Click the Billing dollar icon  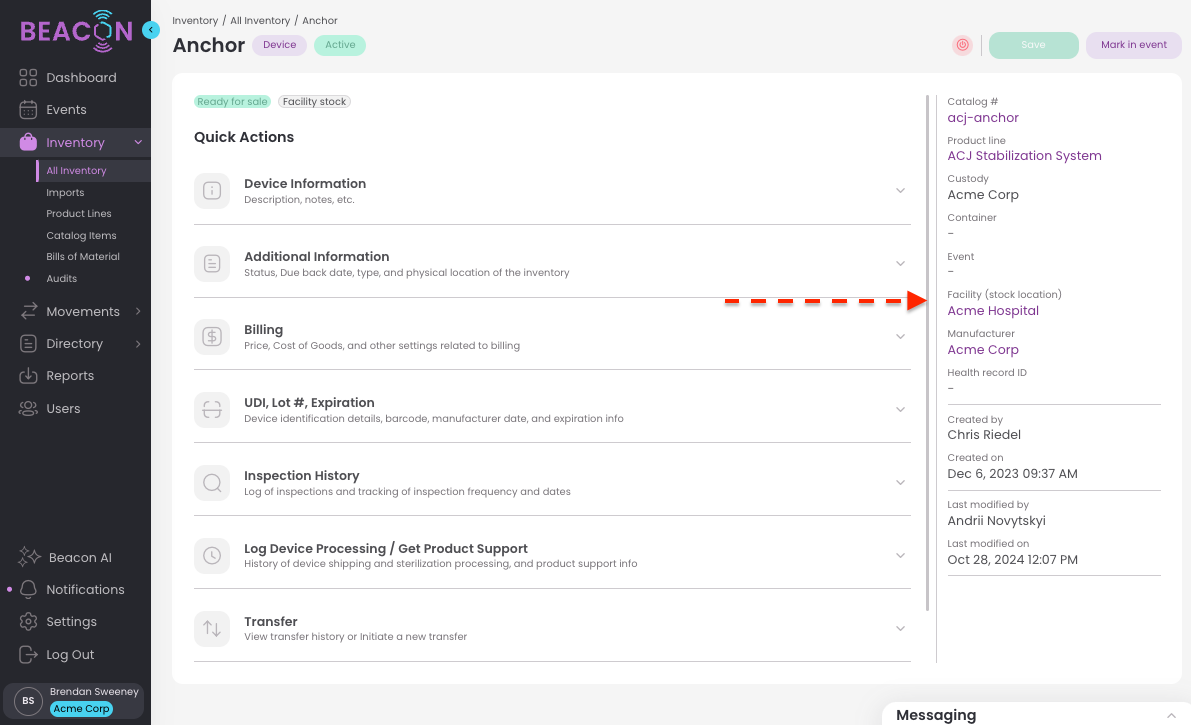(x=212, y=337)
